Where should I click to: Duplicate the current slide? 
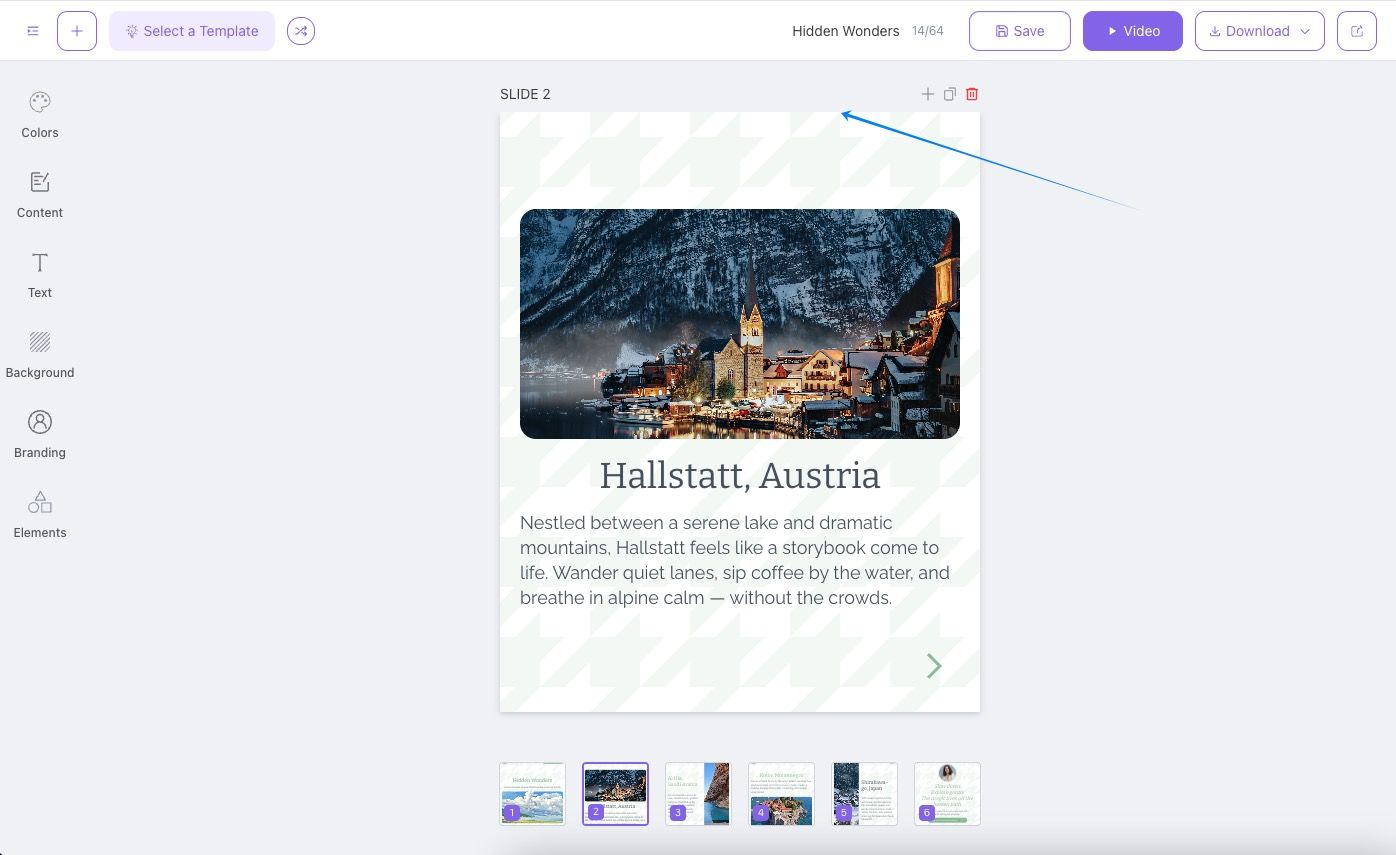950,94
